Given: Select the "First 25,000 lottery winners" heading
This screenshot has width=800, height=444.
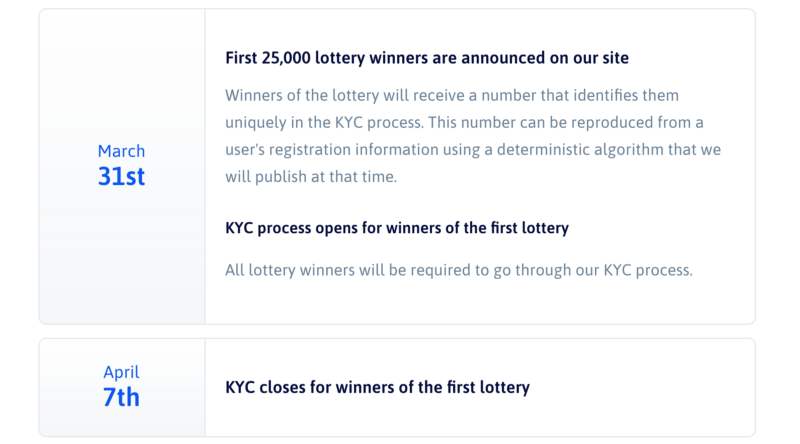Looking at the screenshot, I should 427,57.
